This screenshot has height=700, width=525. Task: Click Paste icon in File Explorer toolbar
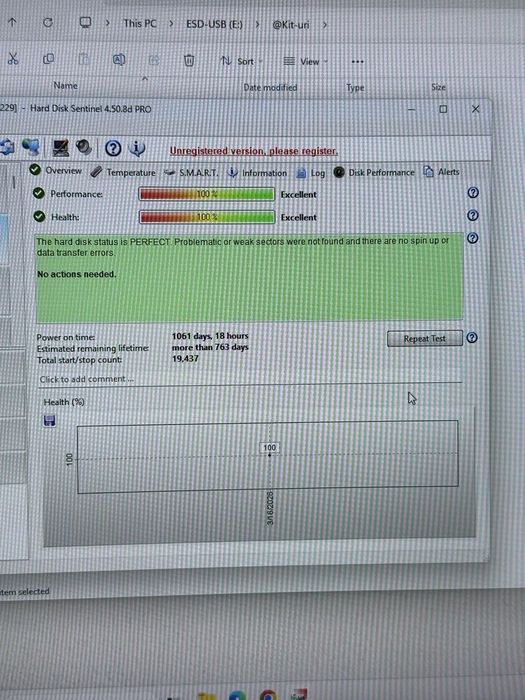point(83,59)
